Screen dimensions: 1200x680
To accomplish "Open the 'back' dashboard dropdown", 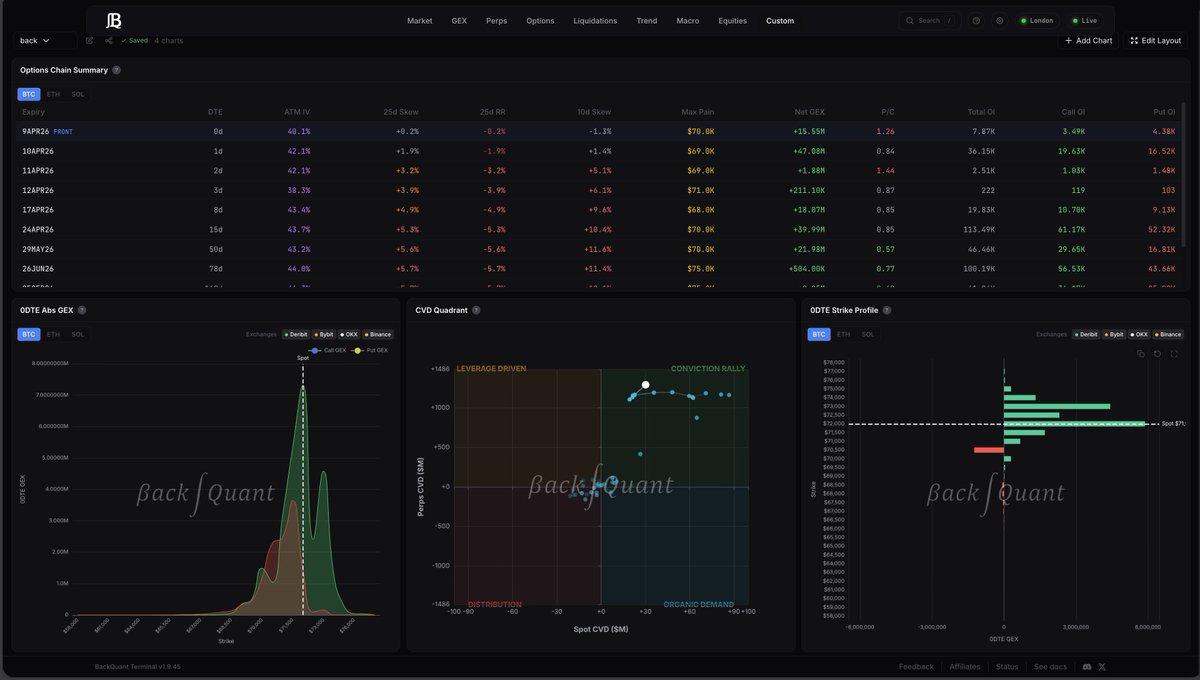I will coord(45,41).
